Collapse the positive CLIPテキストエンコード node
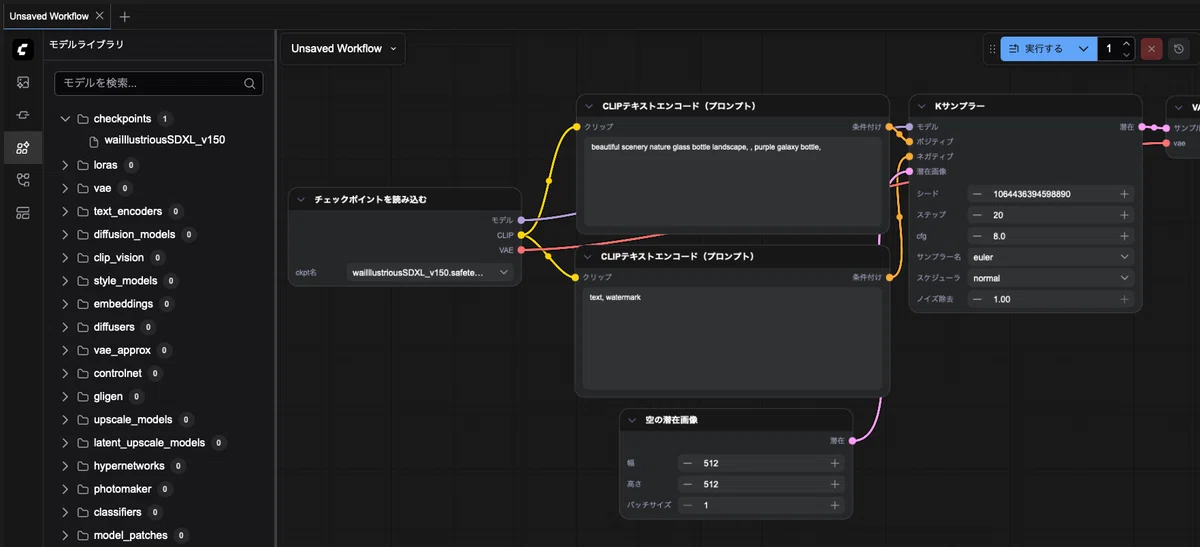This screenshot has width=1200, height=547. (x=587, y=105)
